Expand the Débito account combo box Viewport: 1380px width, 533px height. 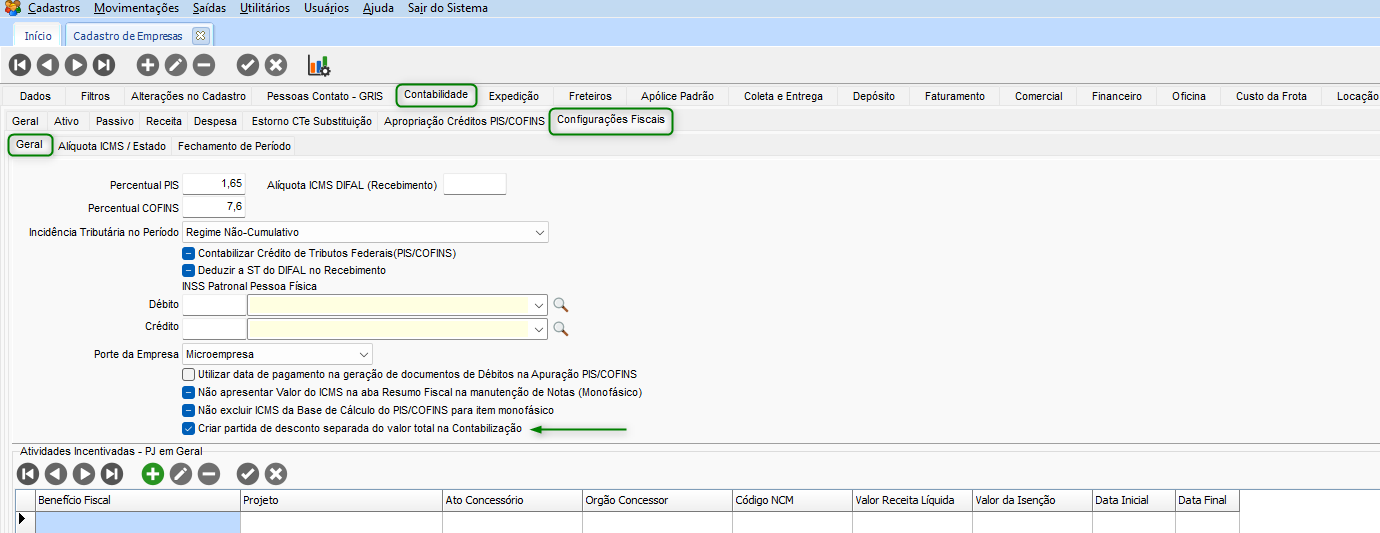click(540, 305)
